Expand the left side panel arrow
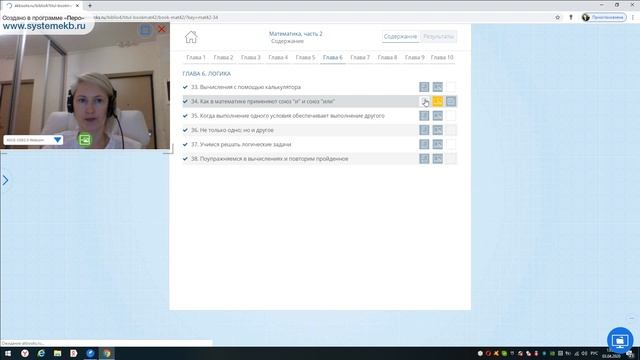The height and width of the screenshot is (360, 640). pyautogui.click(x=5, y=180)
